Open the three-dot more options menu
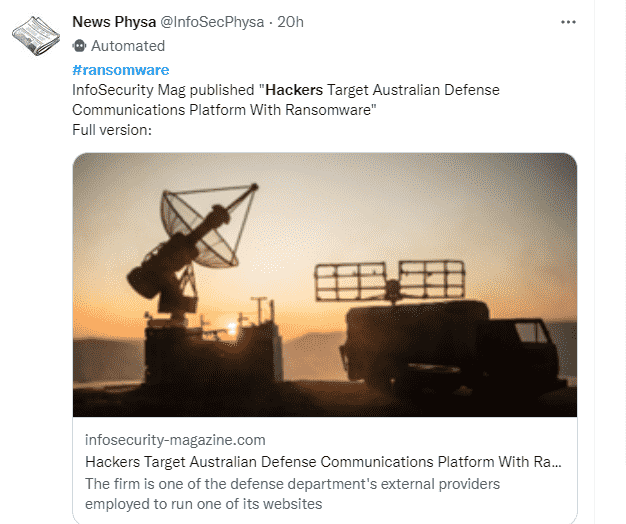This screenshot has height=524, width=626. tap(568, 22)
